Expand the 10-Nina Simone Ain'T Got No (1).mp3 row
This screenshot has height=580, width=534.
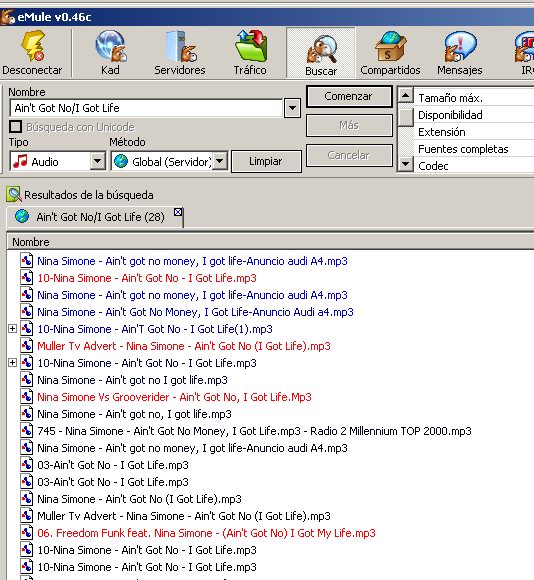[13, 328]
